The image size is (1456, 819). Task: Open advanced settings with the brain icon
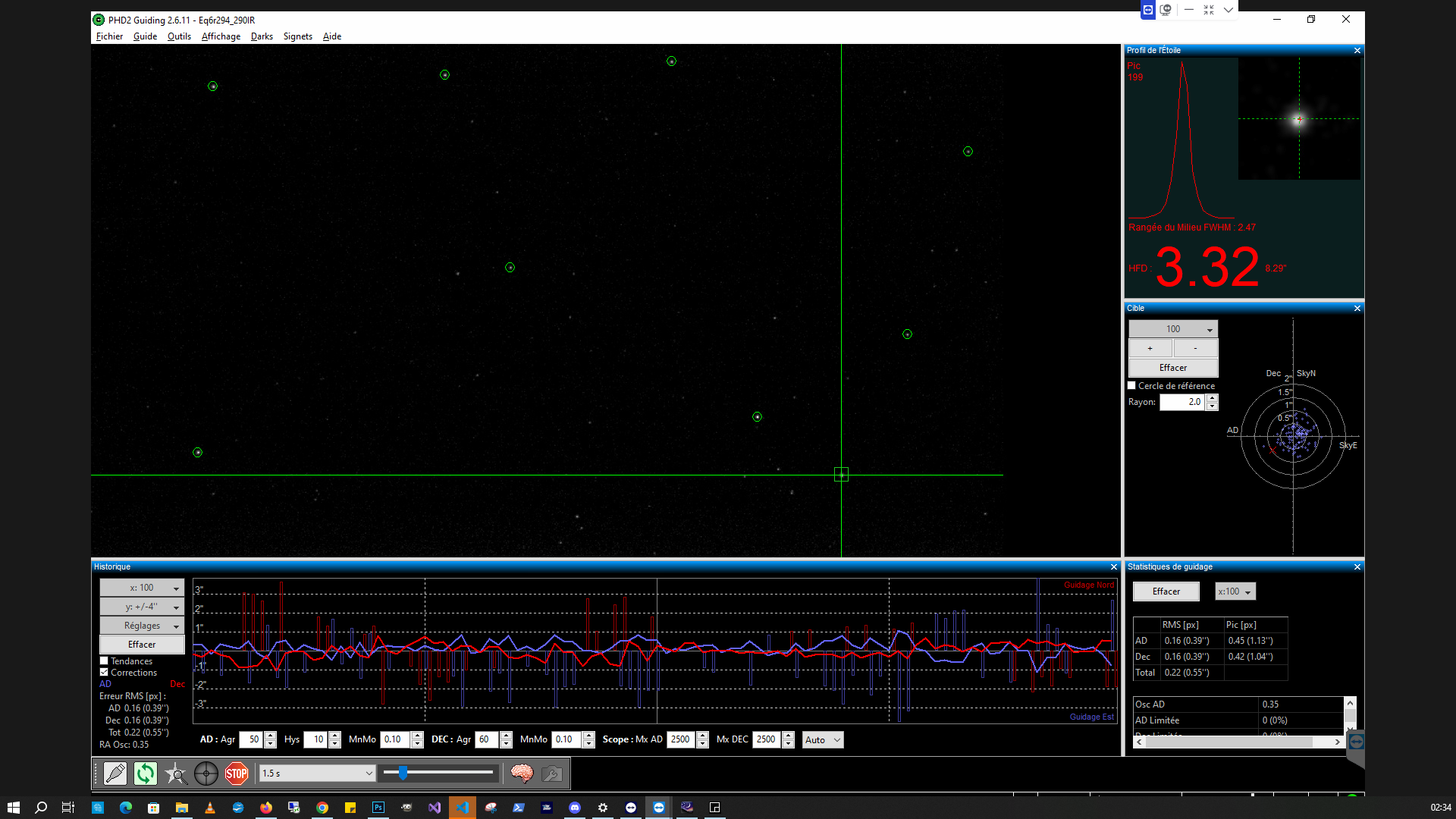pyautogui.click(x=522, y=773)
